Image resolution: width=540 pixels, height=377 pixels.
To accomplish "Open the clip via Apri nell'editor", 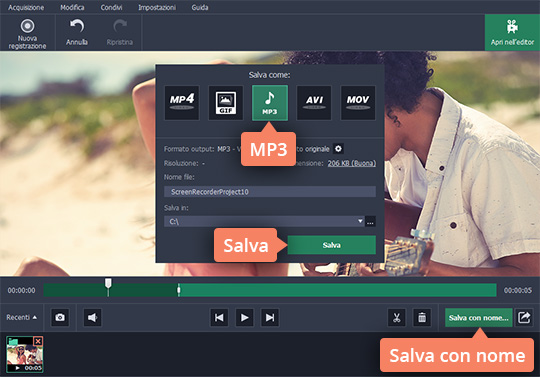I will click(x=512, y=33).
